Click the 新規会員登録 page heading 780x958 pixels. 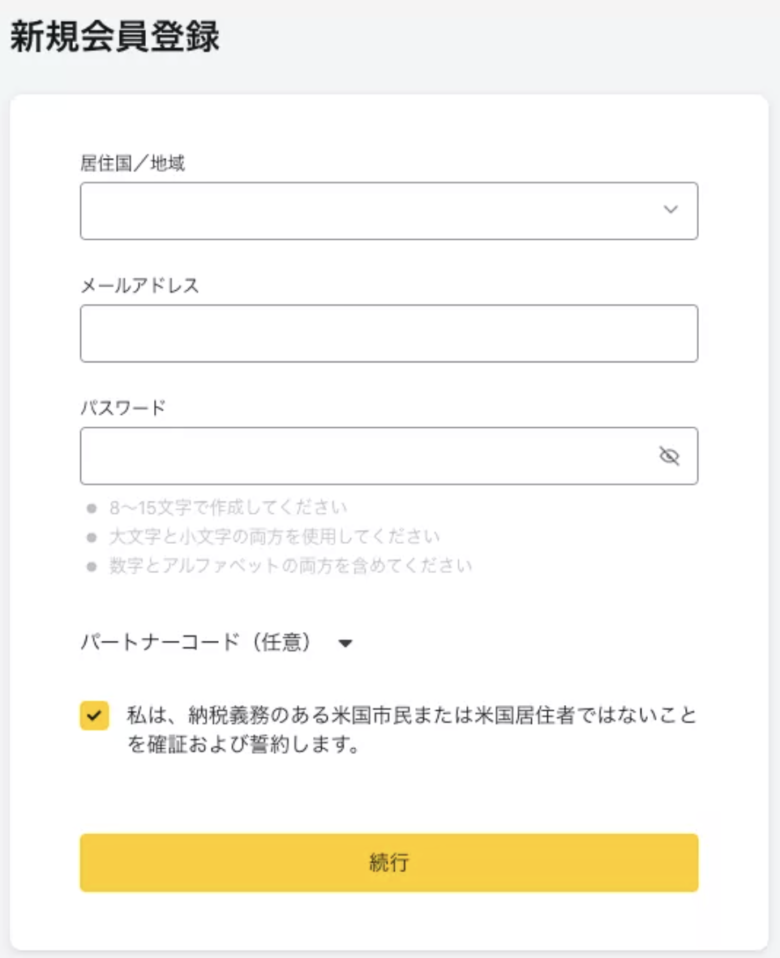[115, 37]
